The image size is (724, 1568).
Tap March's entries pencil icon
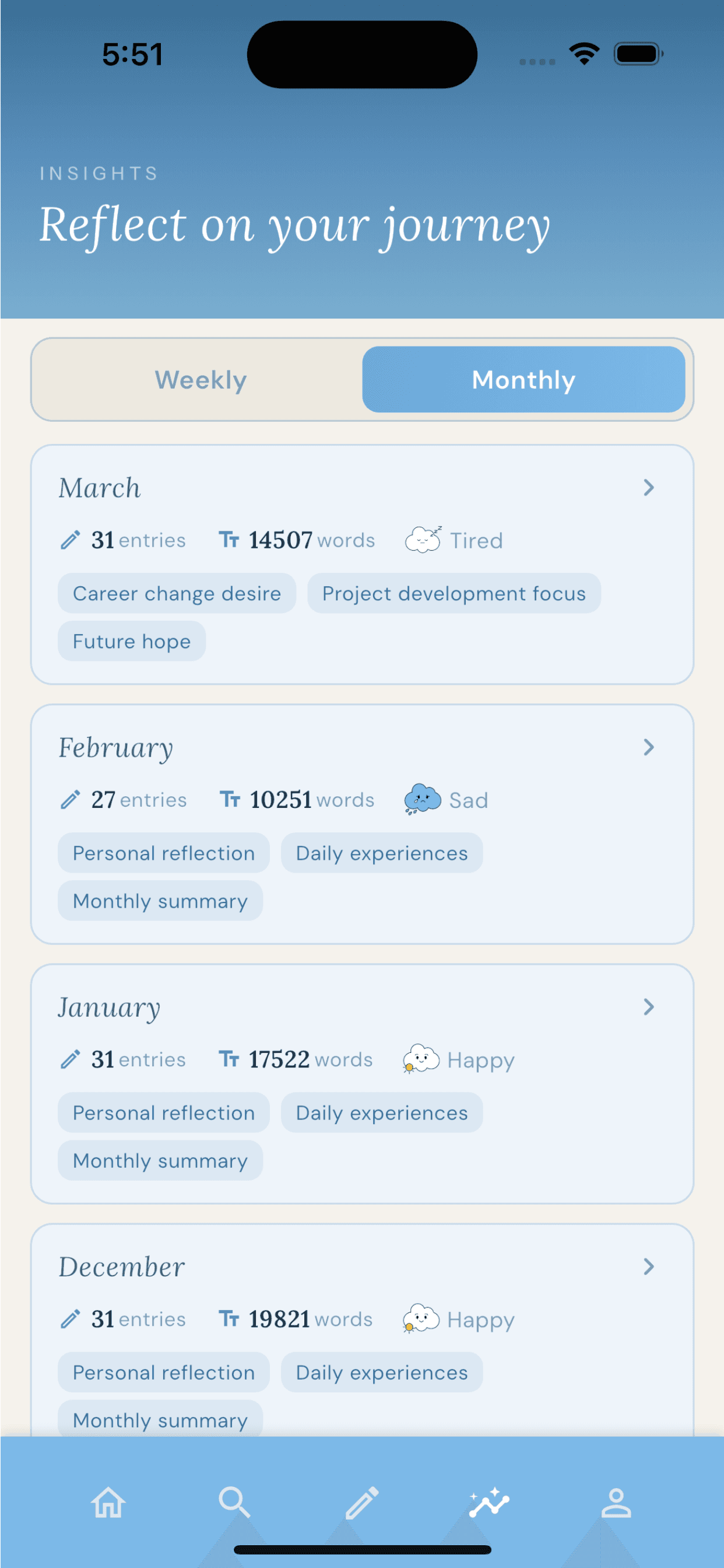coord(71,540)
